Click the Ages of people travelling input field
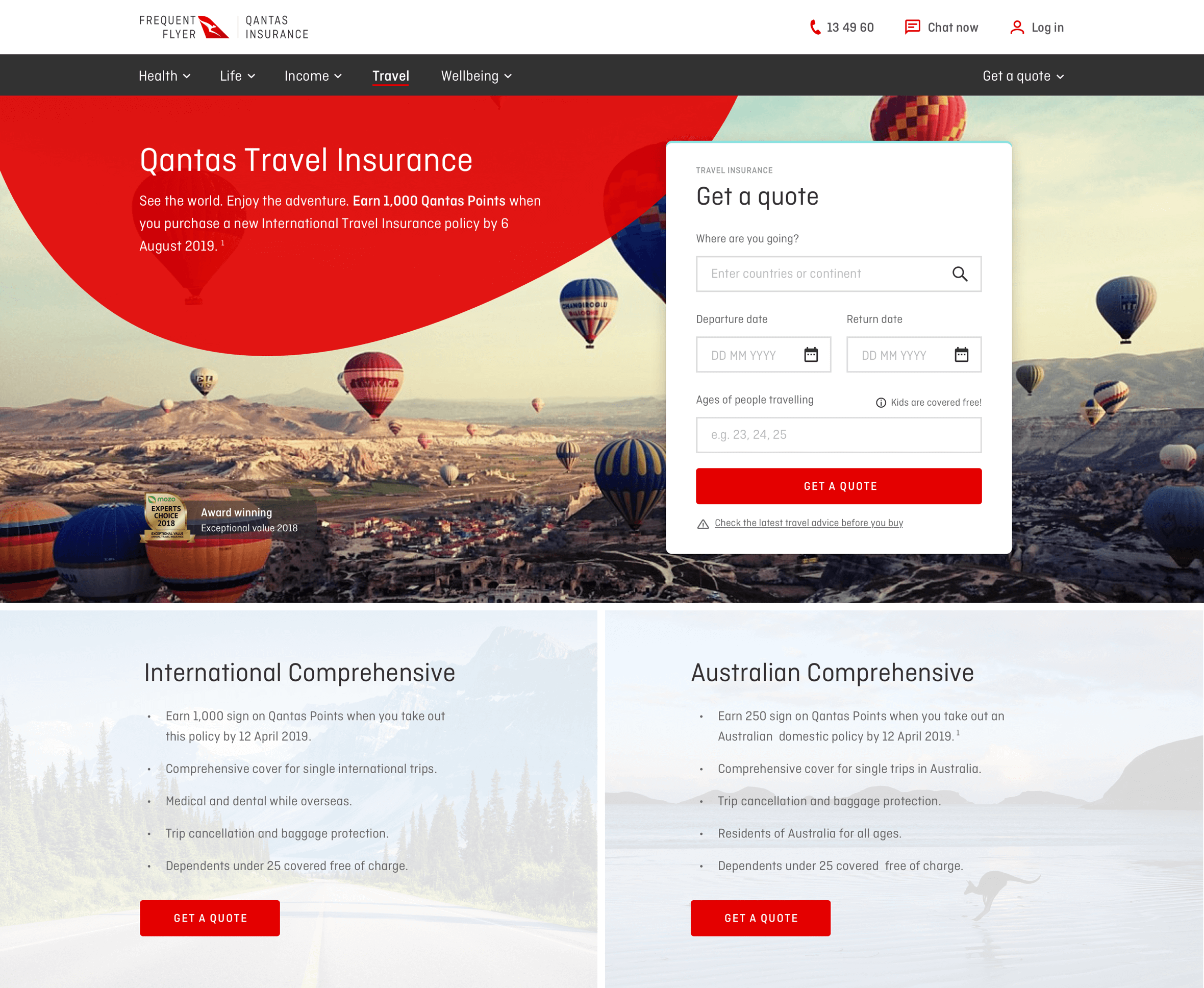The height and width of the screenshot is (988, 1204). (838, 434)
